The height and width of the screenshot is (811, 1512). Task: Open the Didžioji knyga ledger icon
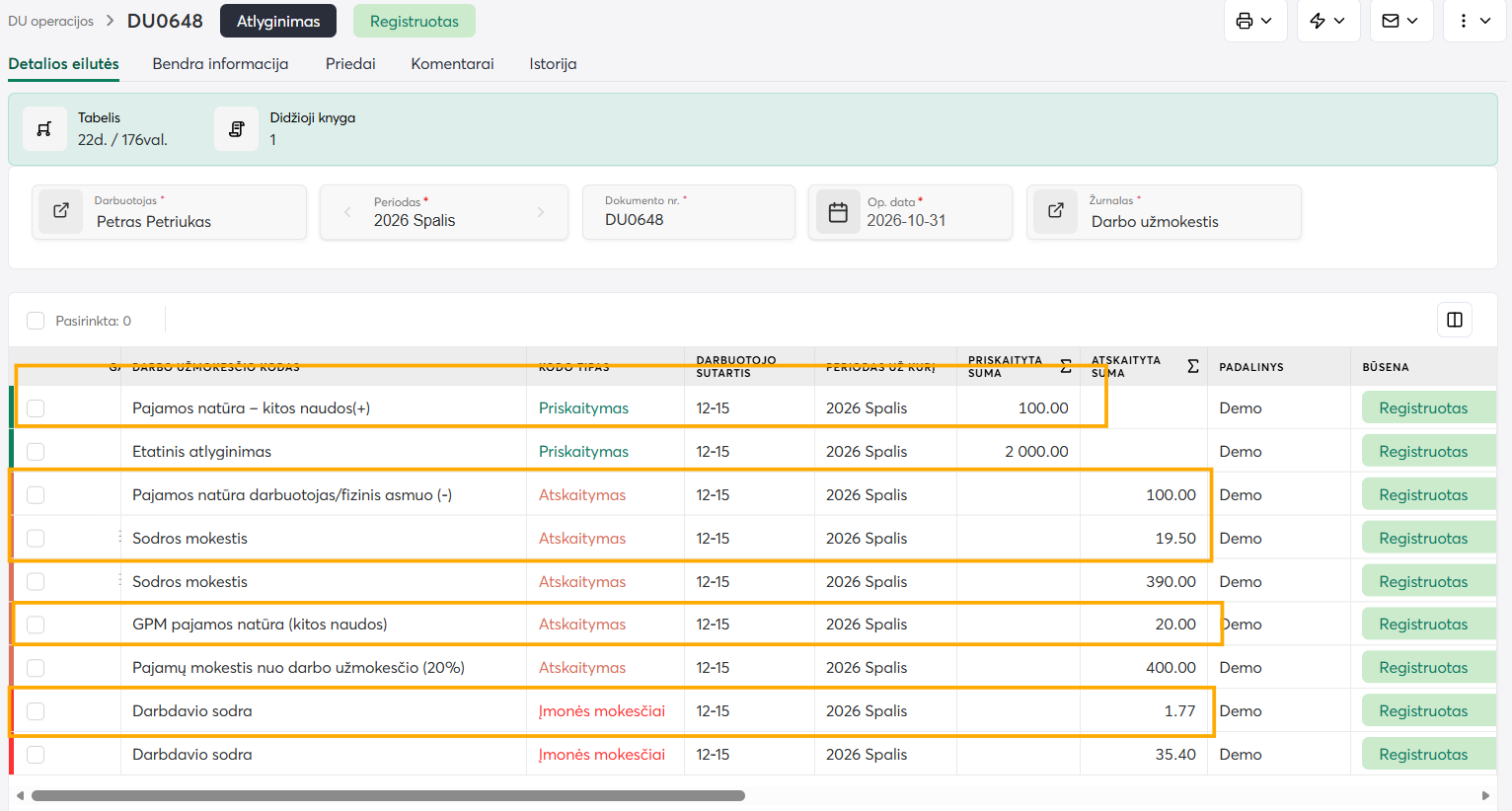237,129
